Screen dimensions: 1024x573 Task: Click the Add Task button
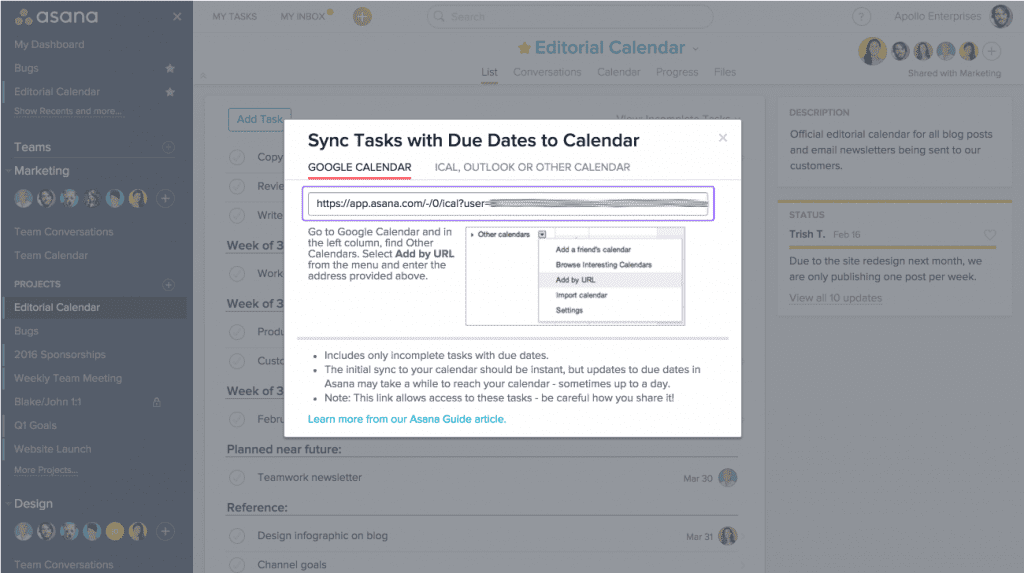point(259,119)
